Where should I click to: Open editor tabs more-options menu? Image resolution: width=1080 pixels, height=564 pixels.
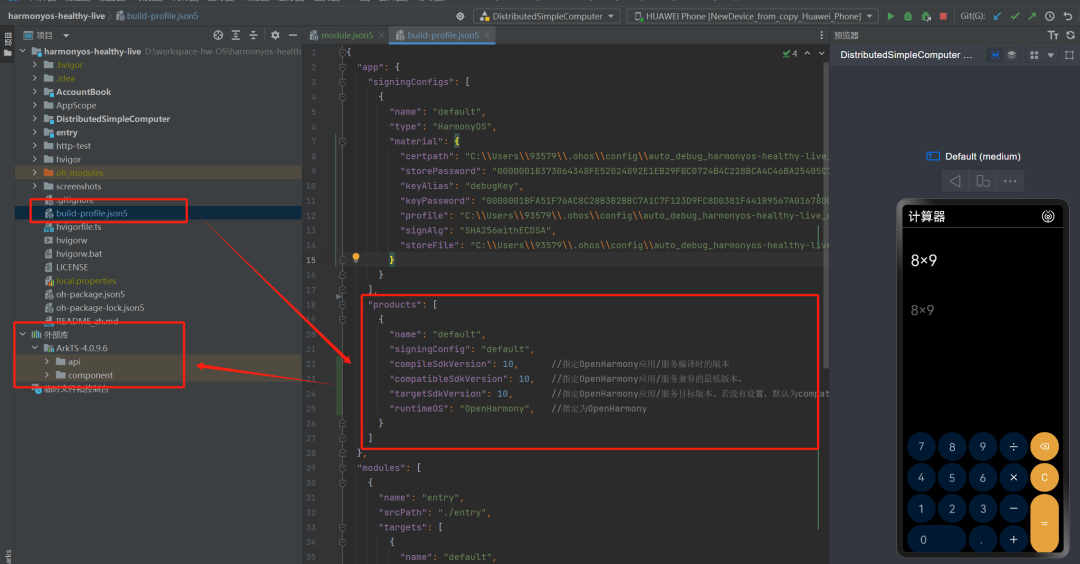point(821,35)
